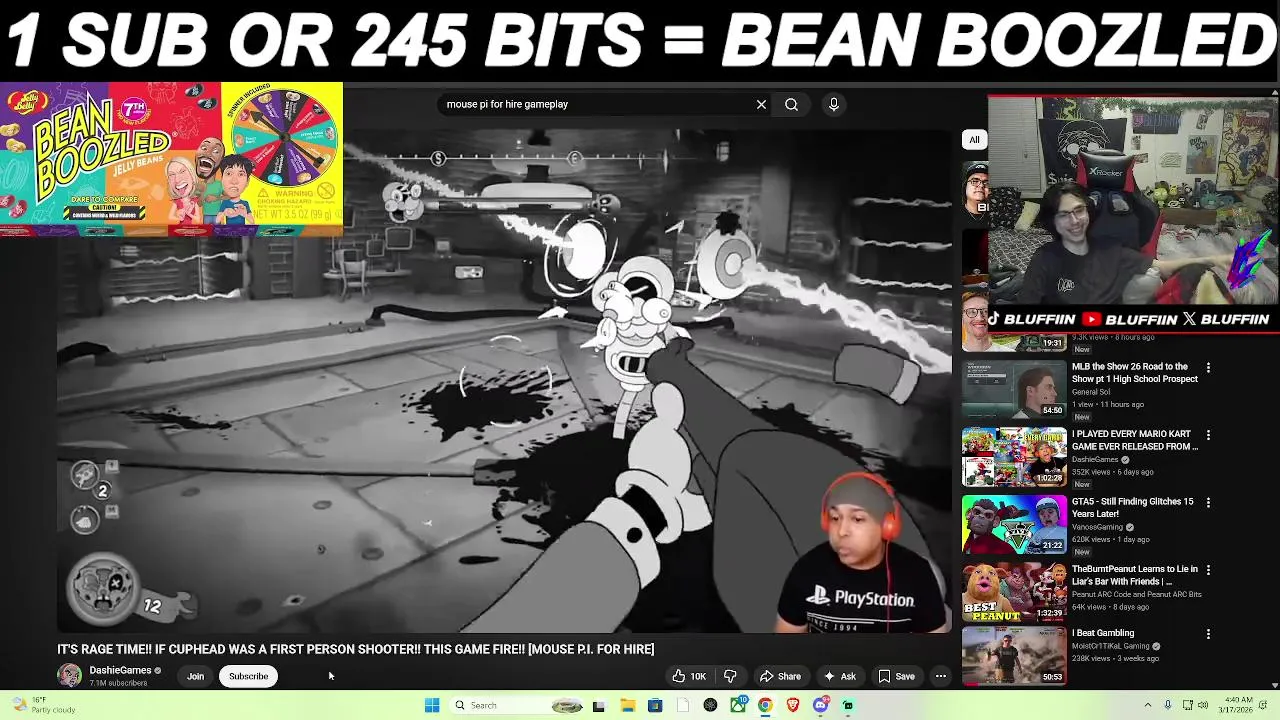Viewport: 1280px width, 720px height.
Task: Click the microphone icon in system tray
Action: [1167, 705]
